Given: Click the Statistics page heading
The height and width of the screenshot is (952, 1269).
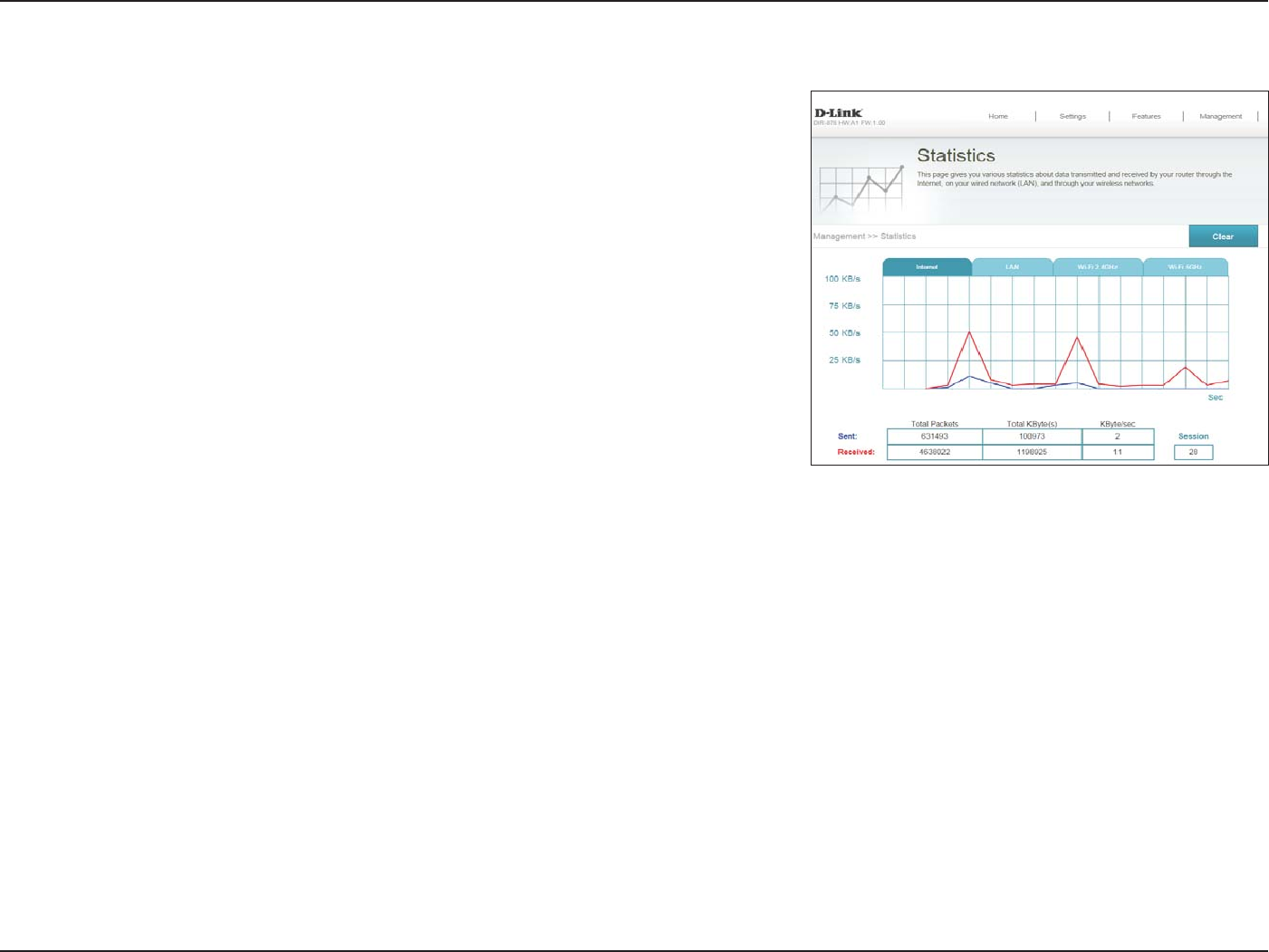Looking at the screenshot, I should [956, 156].
